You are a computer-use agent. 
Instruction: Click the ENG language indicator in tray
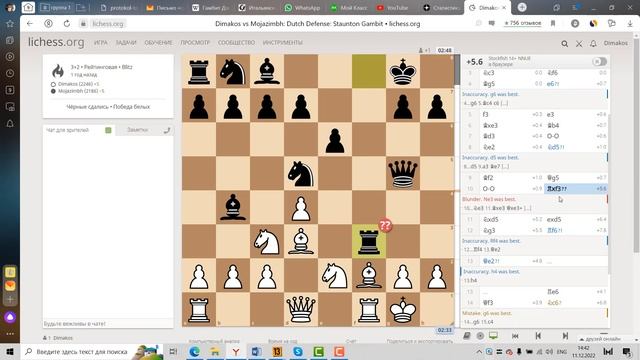[x=562, y=352]
